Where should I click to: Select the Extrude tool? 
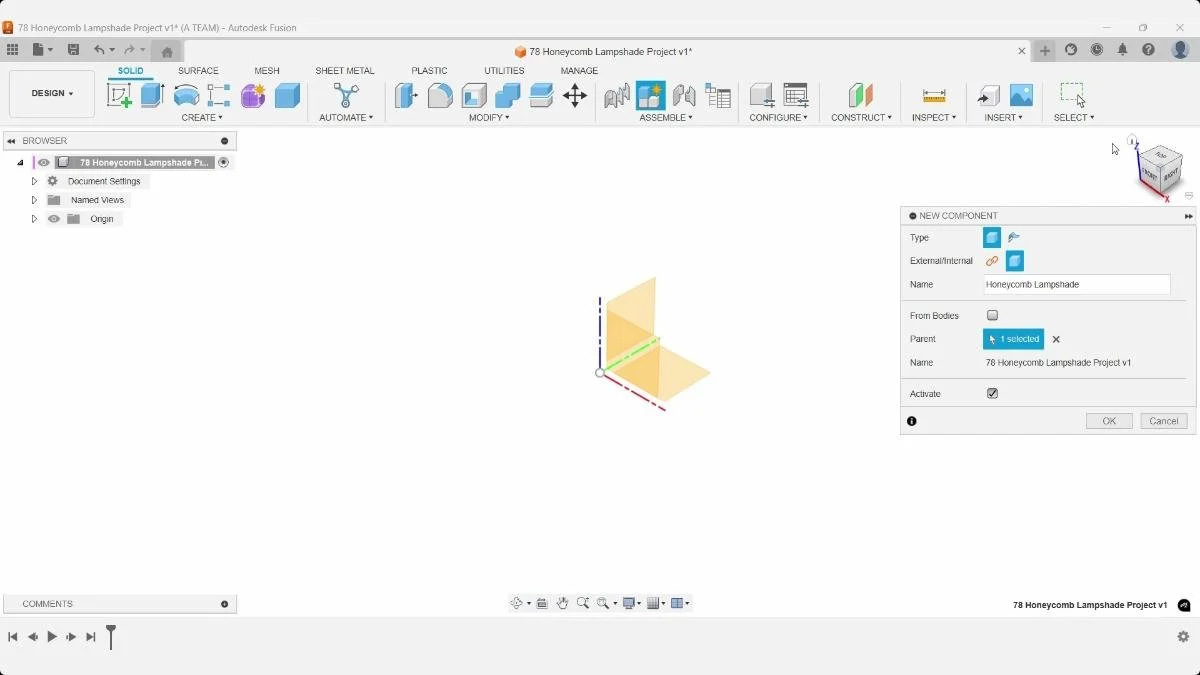tap(152, 95)
